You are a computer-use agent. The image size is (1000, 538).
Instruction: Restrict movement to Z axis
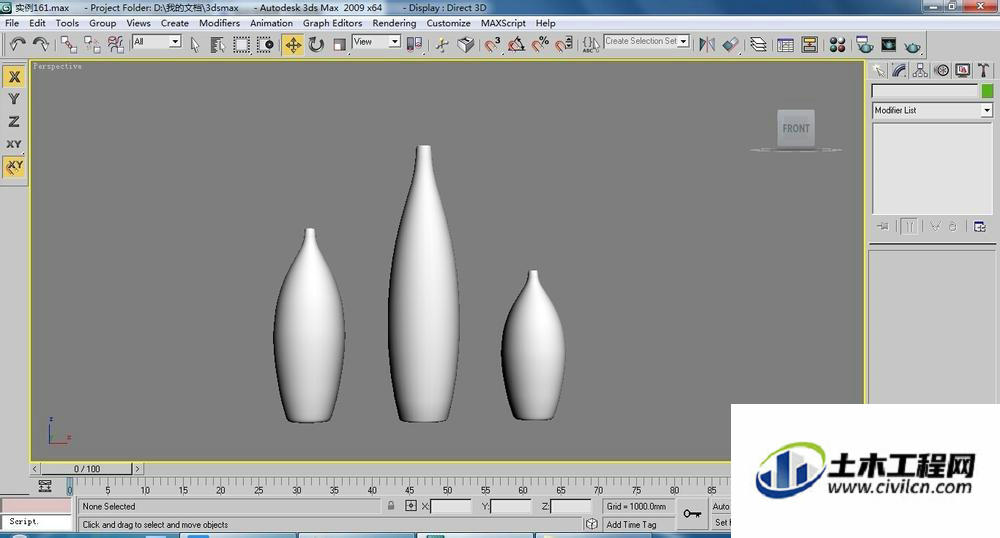coord(14,121)
